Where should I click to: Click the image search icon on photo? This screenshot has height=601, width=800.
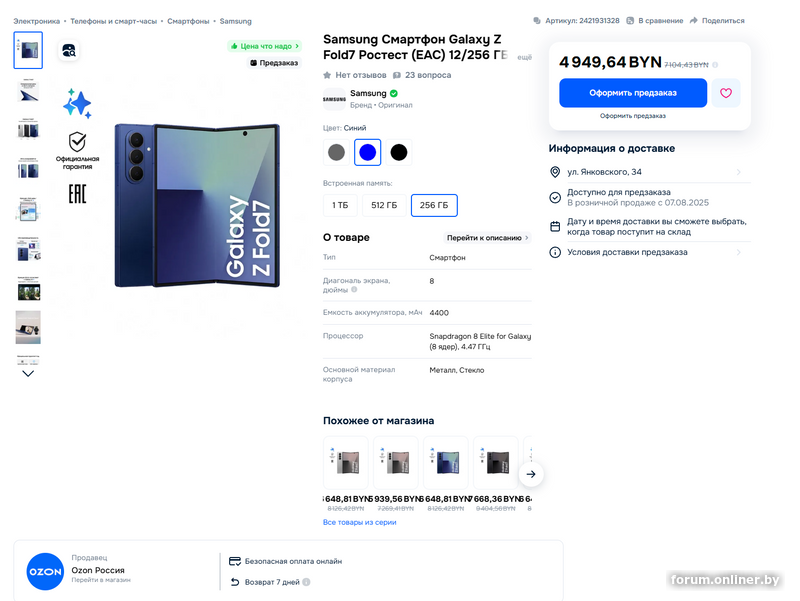pyautogui.click(x=68, y=50)
